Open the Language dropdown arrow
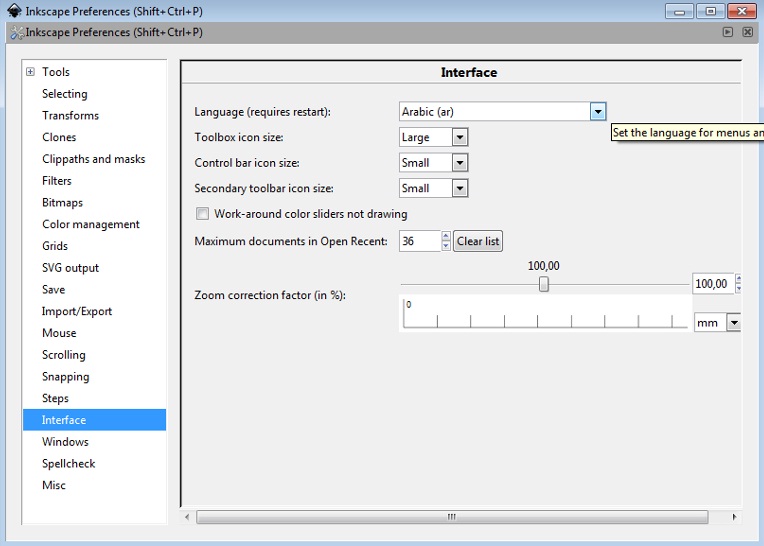764x546 pixels. click(598, 112)
